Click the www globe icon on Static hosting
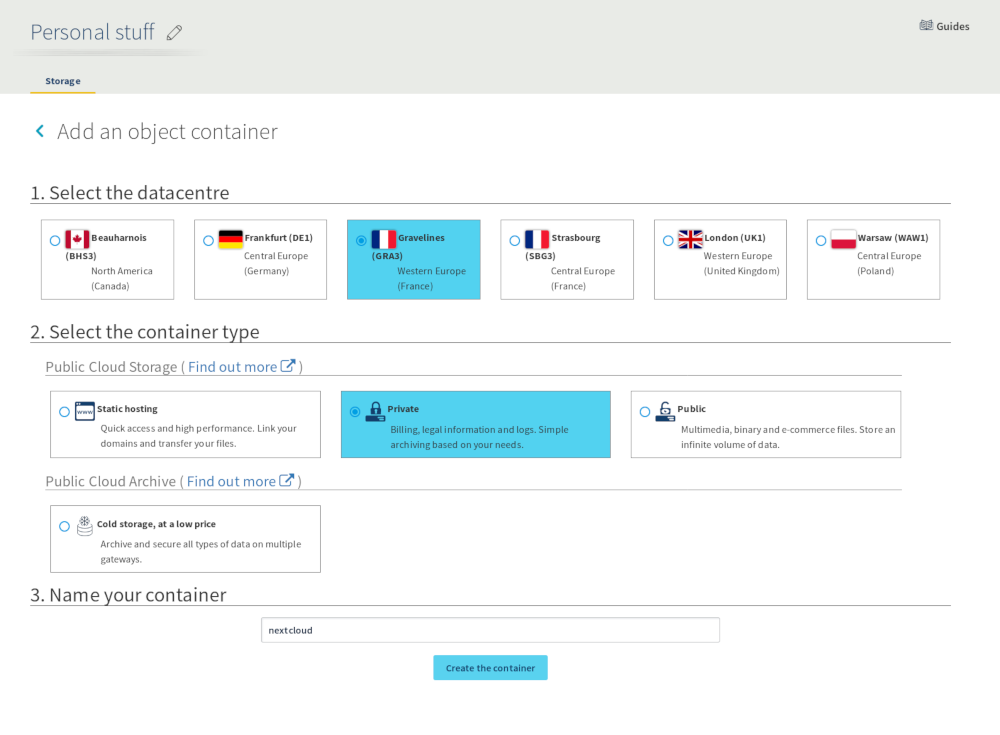This screenshot has height=735, width=1000. pos(85,410)
